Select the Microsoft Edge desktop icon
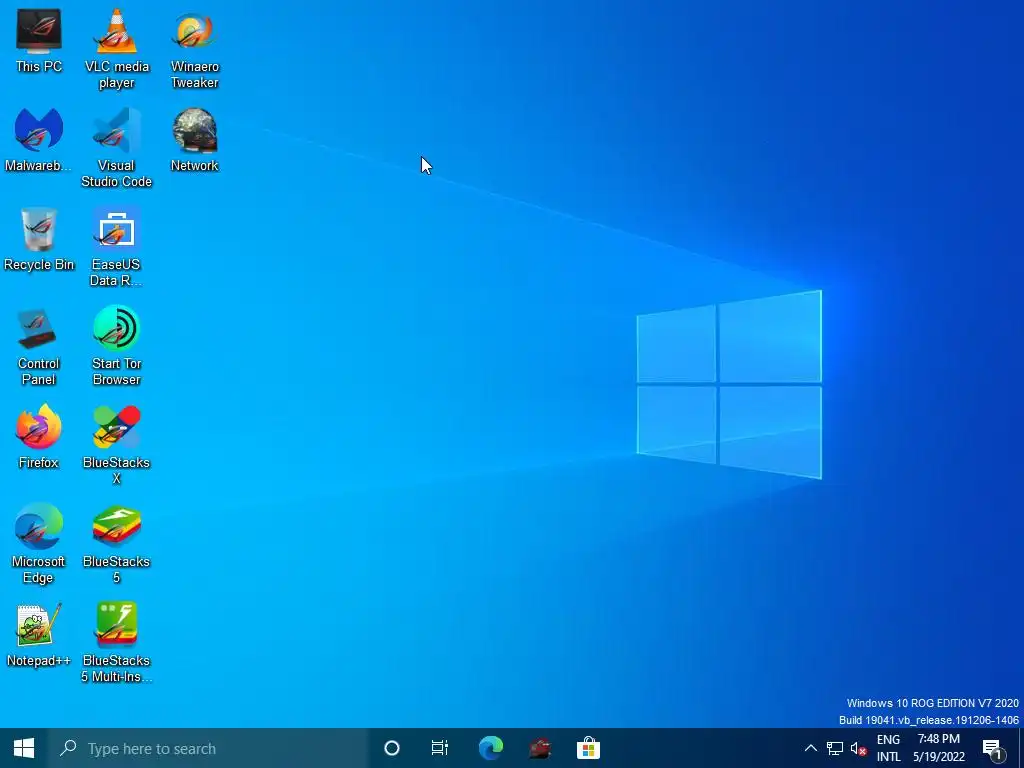The height and width of the screenshot is (768, 1024). pos(39,544)
